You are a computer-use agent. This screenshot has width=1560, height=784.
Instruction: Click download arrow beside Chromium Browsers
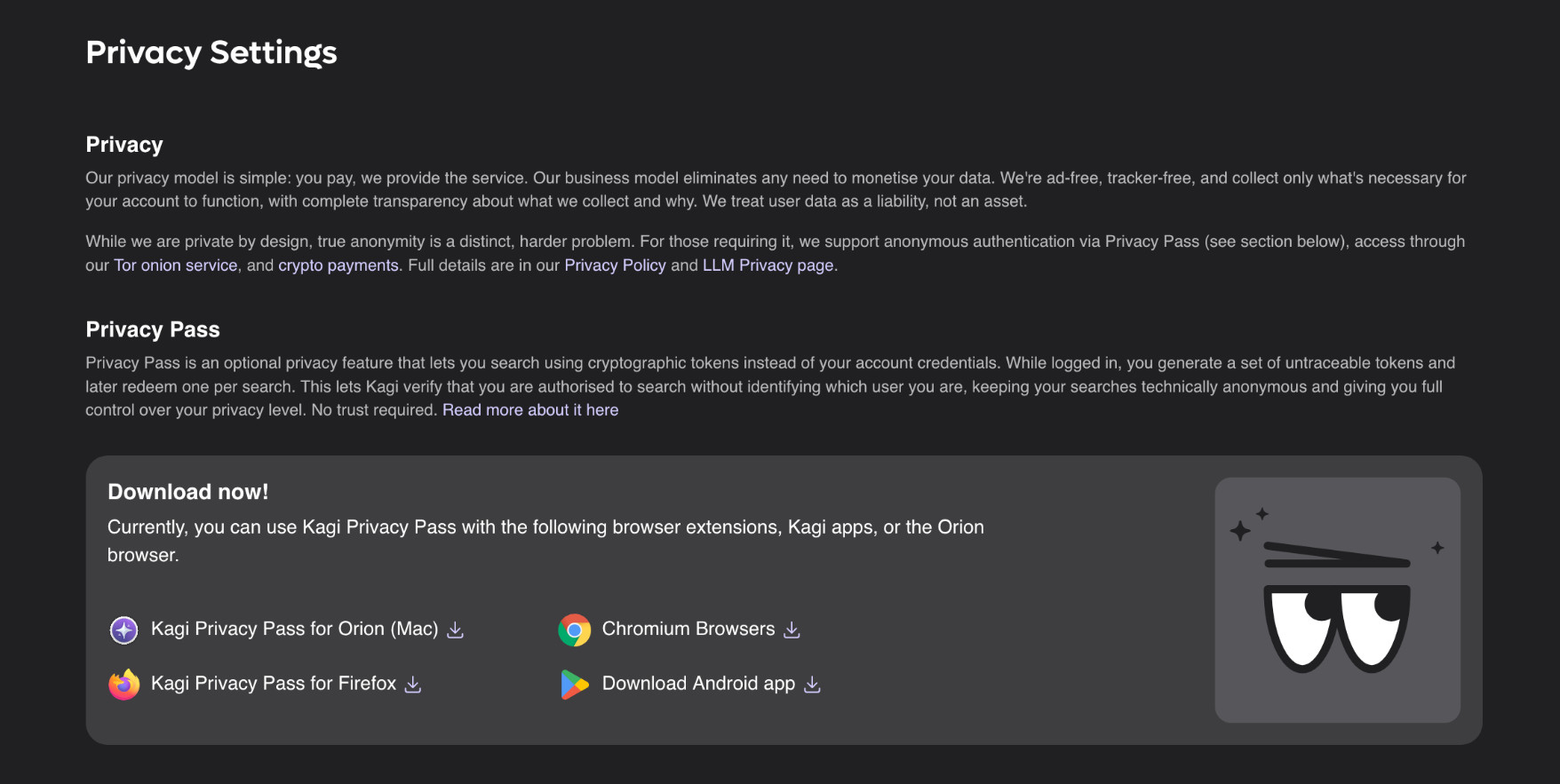(792, 630)
